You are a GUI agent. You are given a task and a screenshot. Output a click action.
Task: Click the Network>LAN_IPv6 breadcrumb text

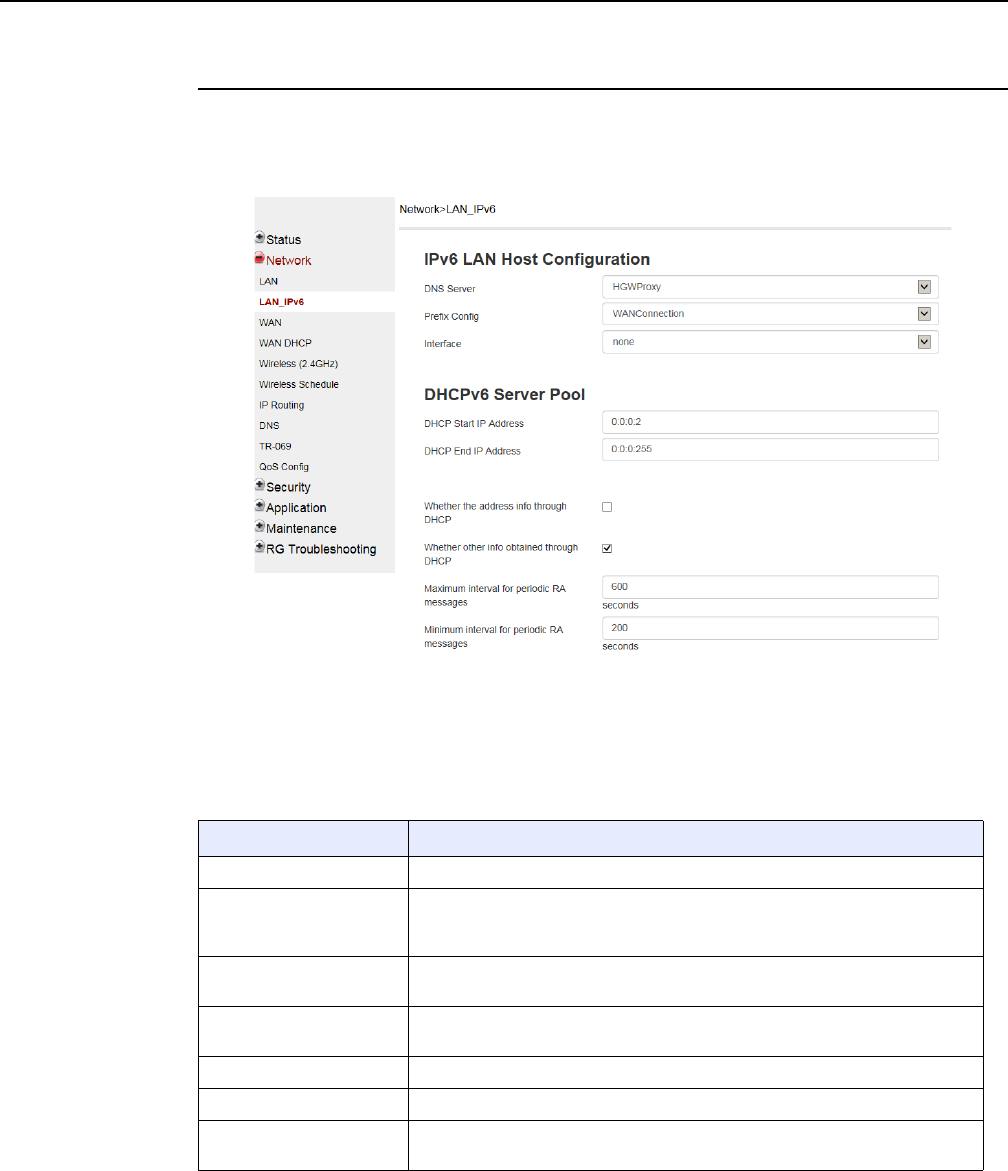click(447, 209)
